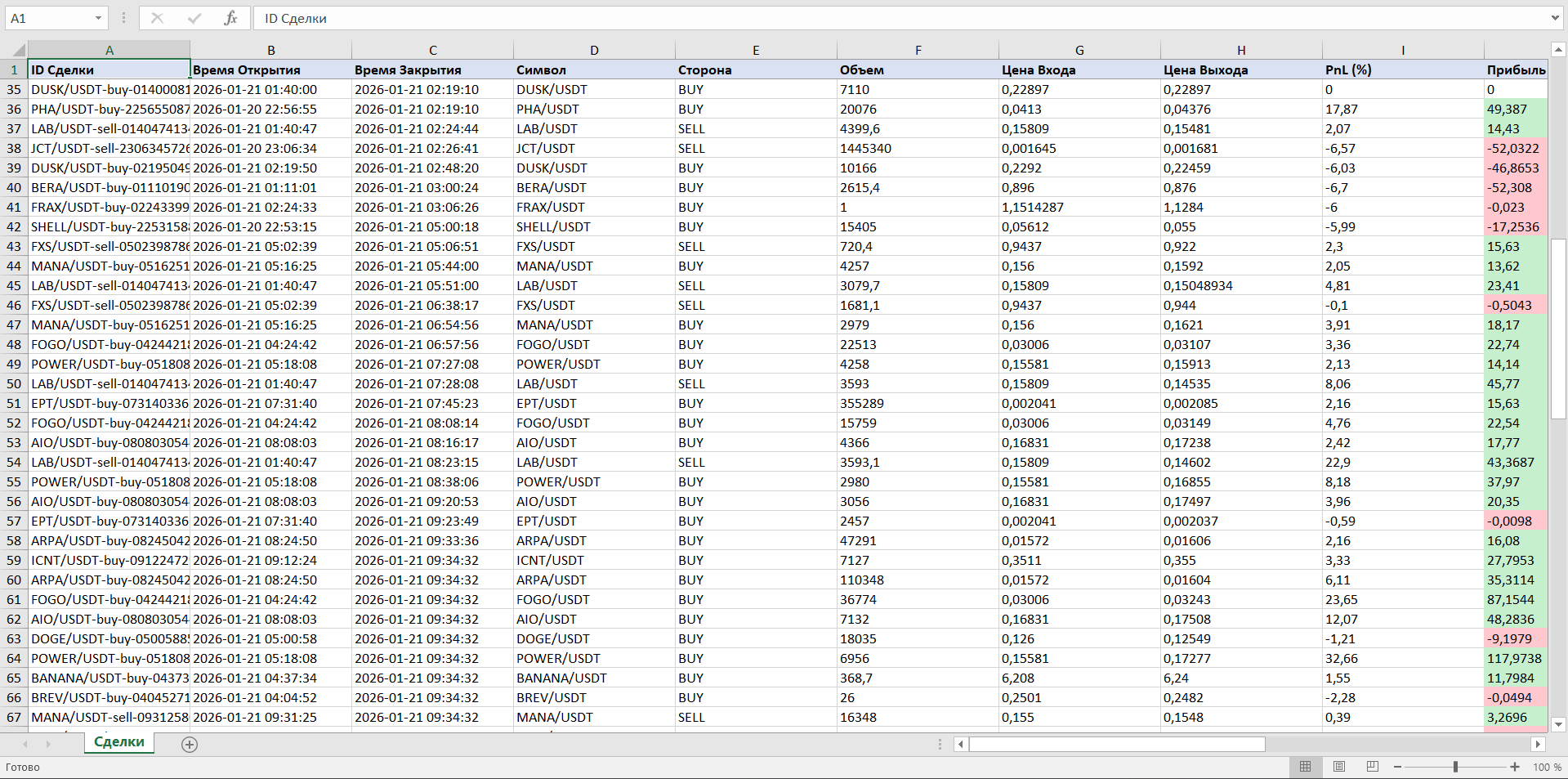1568x779 pixels.
Task: Click the horizontal scrollbar right arrow
Action: click(x=1538, y=745)
